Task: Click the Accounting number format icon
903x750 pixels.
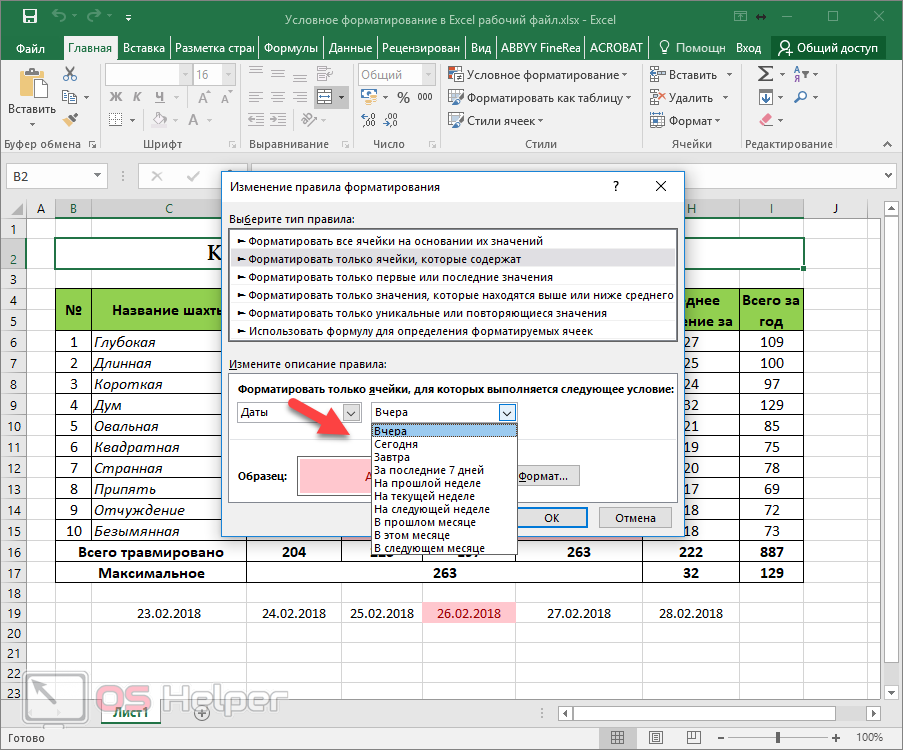Action: pyautogui.click(x=369, y=97)
